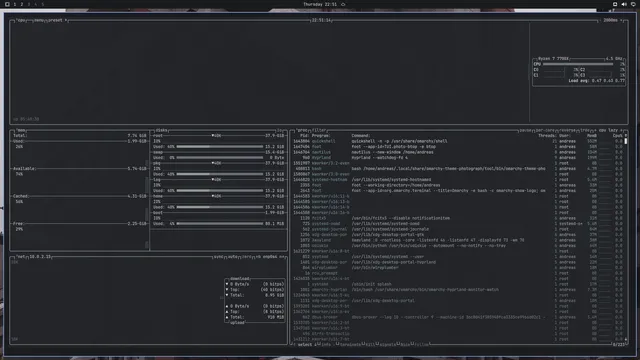Select the nautilus process row

coord(457,152)
